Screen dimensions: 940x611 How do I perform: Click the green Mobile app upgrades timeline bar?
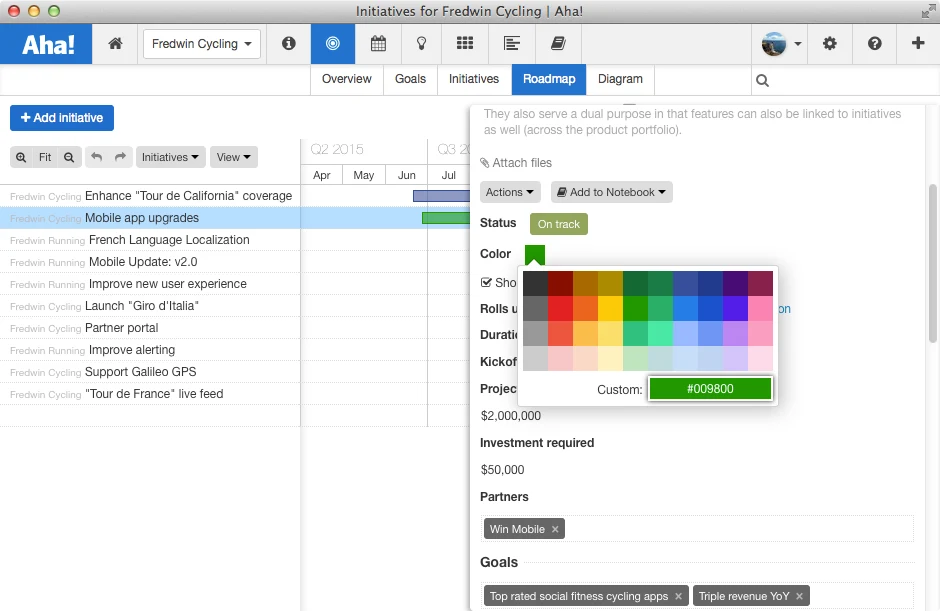tap(446, 218)
